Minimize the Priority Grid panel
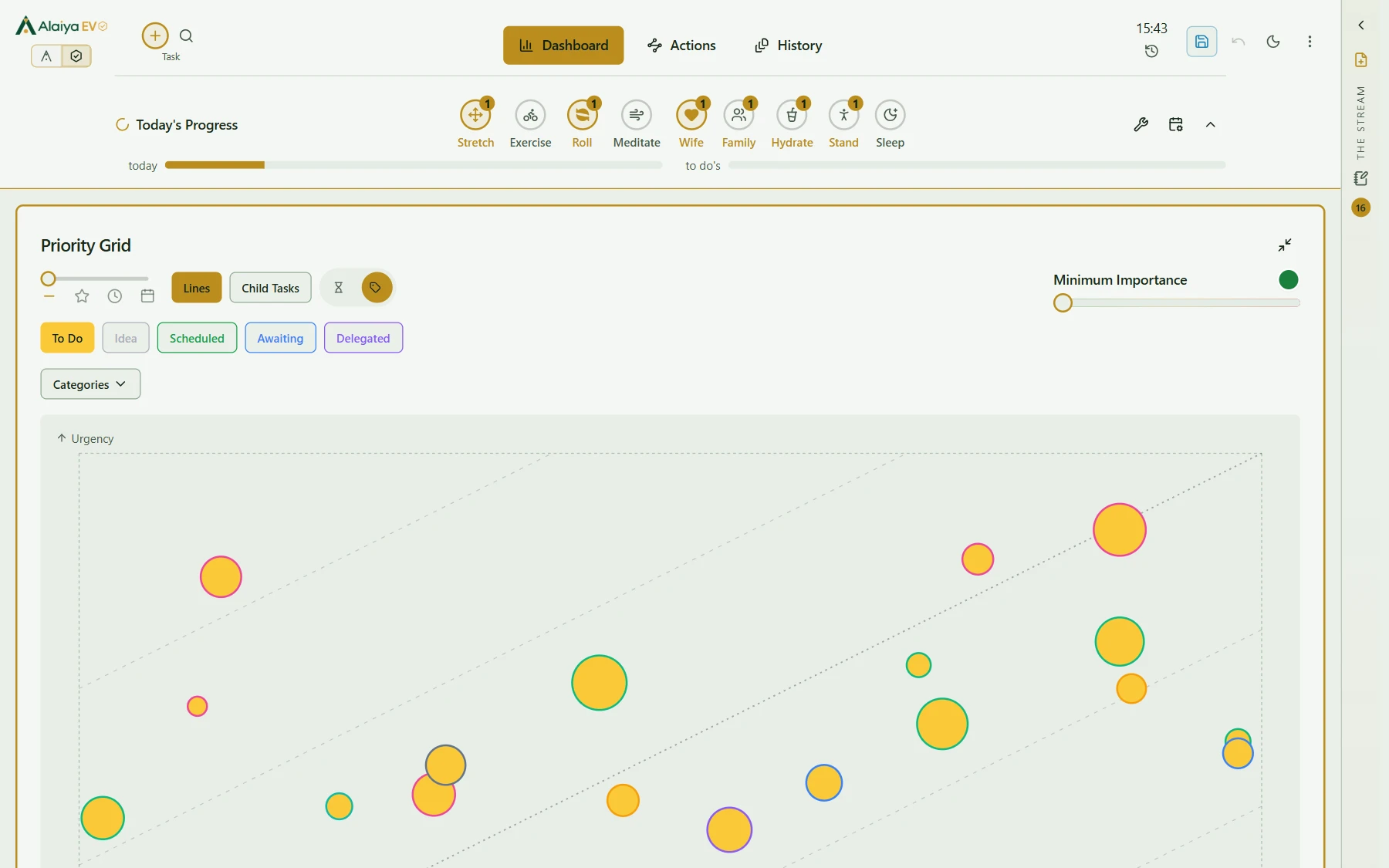The height and width of the screenshot is (868, 1389). pos(1285,245)
